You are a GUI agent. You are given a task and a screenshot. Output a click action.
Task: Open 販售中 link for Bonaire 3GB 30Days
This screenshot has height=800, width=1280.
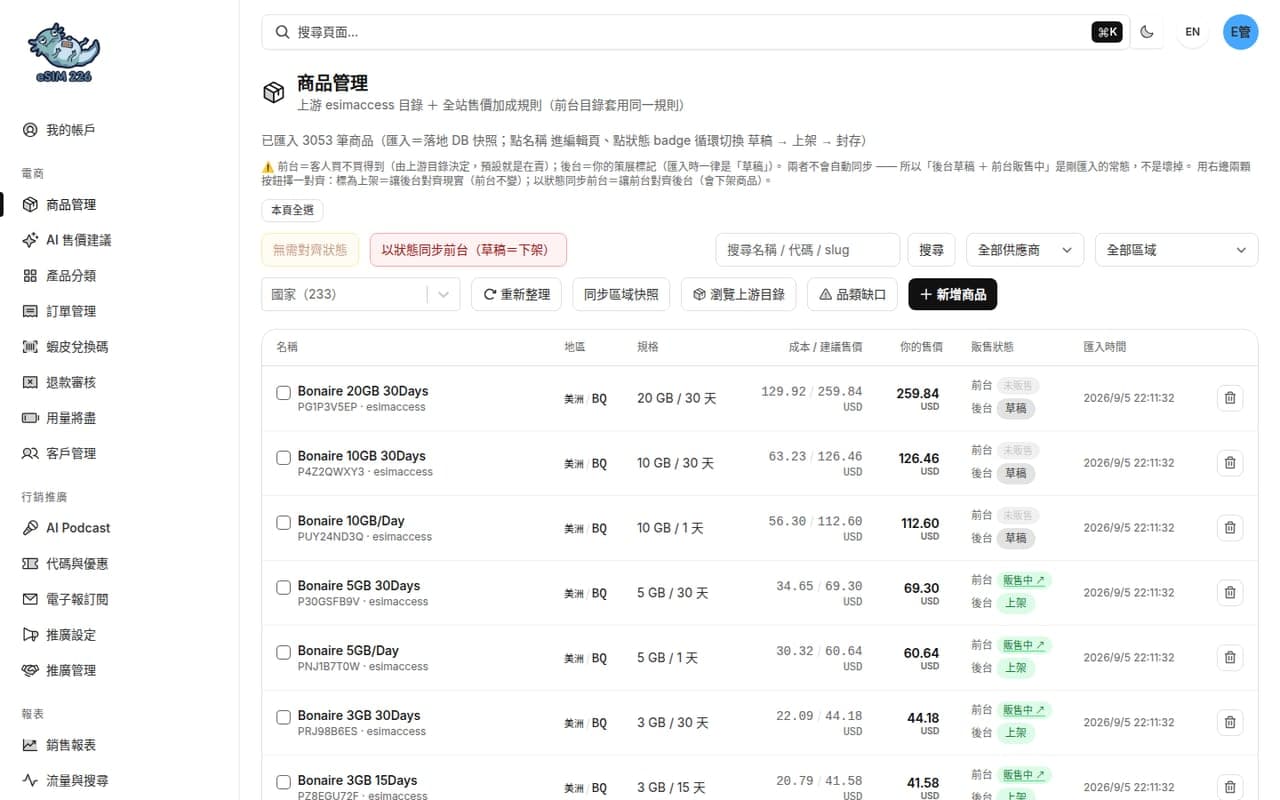click(1024, 710)
